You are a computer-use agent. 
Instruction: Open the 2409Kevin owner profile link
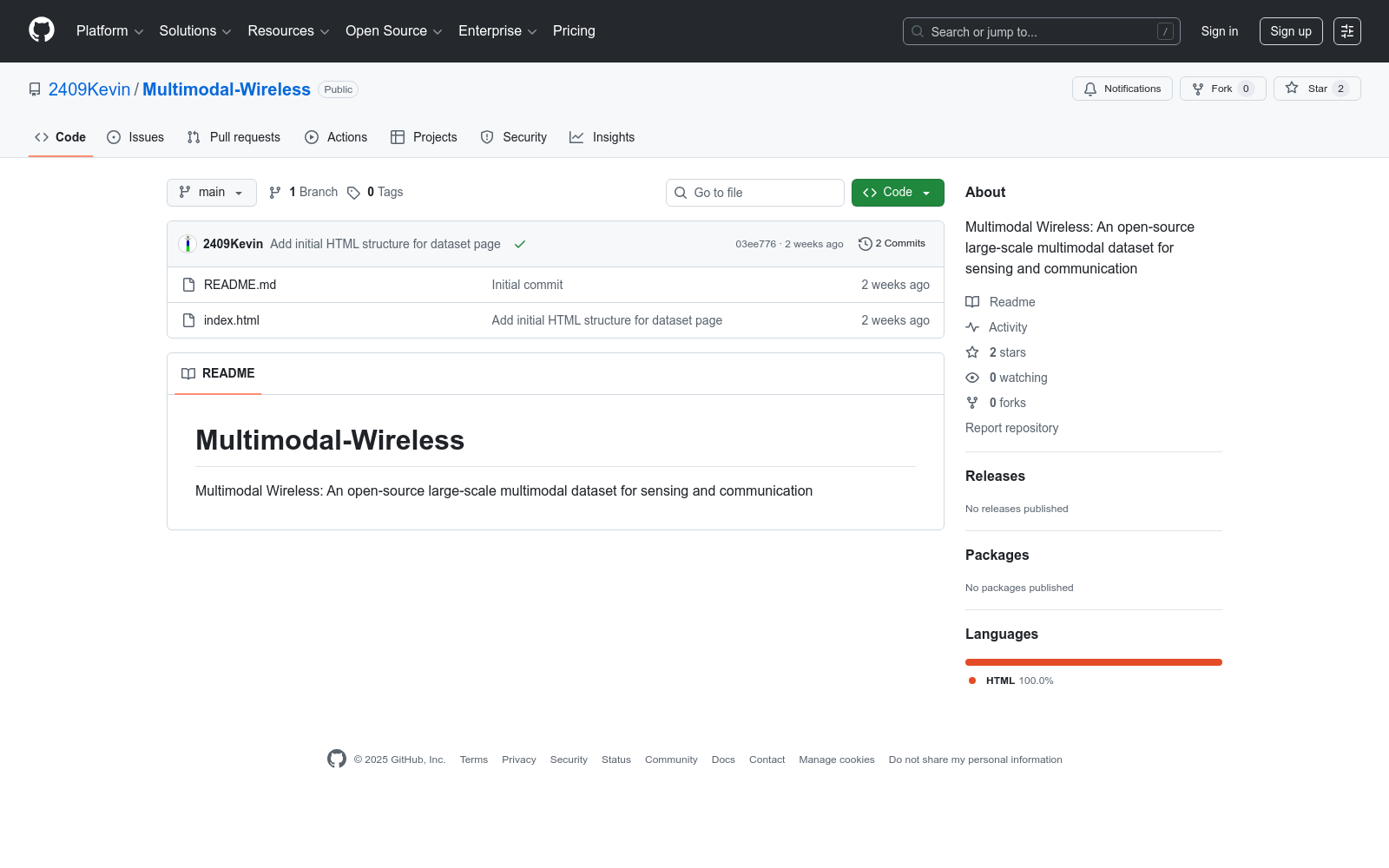coord(89,89)
